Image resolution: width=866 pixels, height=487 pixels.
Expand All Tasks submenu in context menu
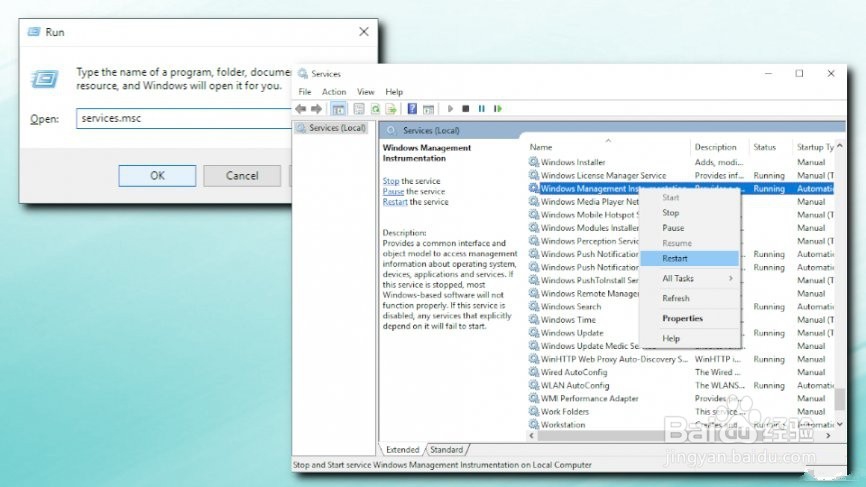click(x=689, y=278)
